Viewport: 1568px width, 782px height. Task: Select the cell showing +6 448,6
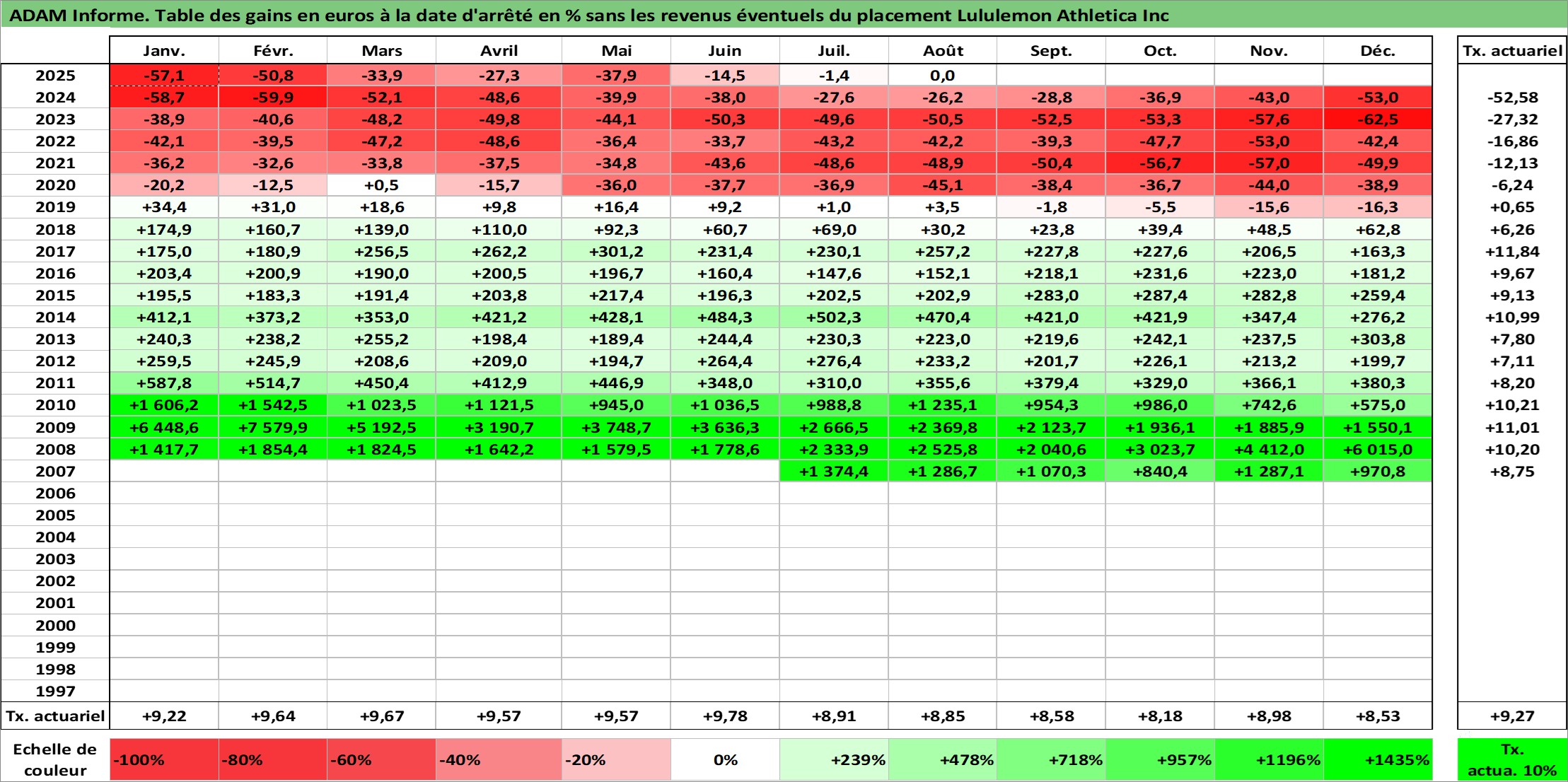164,428
